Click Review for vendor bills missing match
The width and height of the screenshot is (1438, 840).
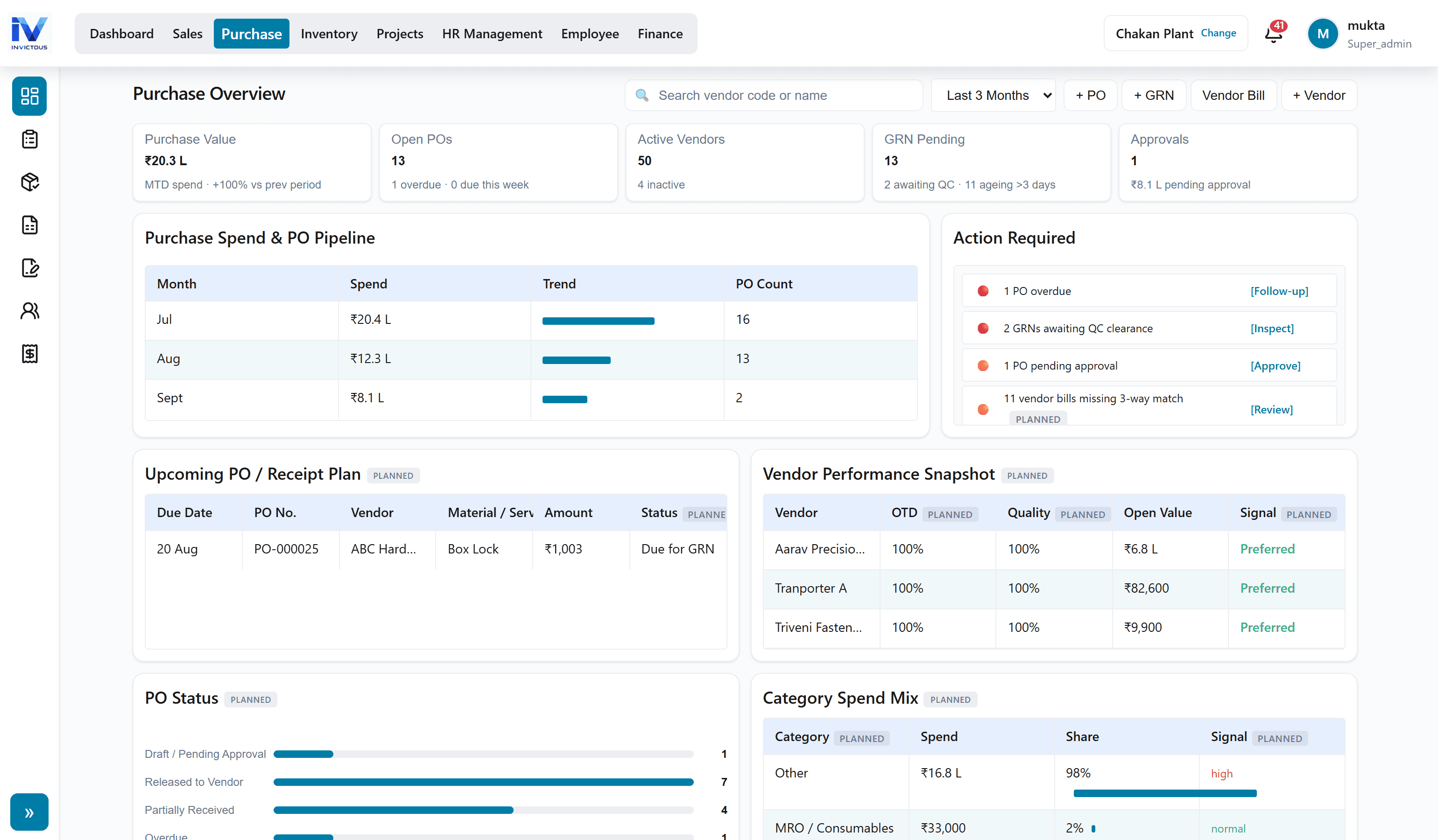(x=1271, y=409)
